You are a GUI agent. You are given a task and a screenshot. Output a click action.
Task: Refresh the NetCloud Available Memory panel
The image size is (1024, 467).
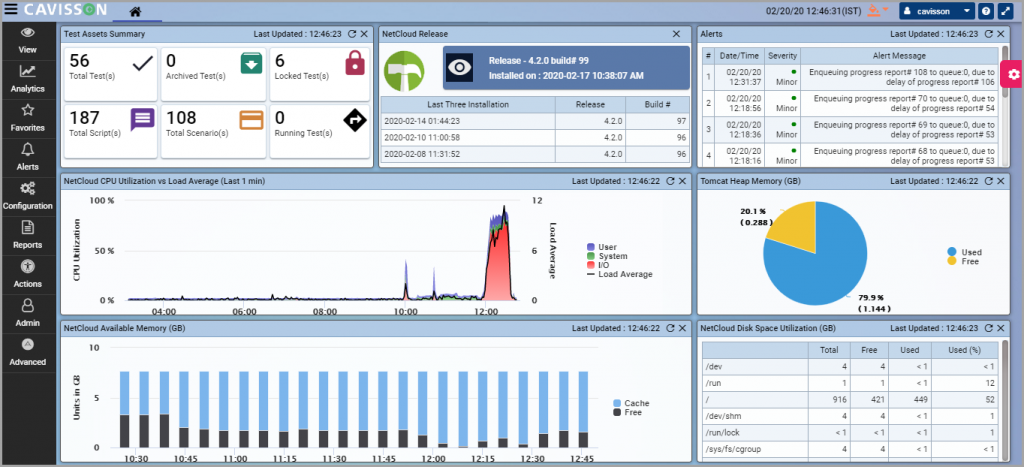(x=670, y=328)
